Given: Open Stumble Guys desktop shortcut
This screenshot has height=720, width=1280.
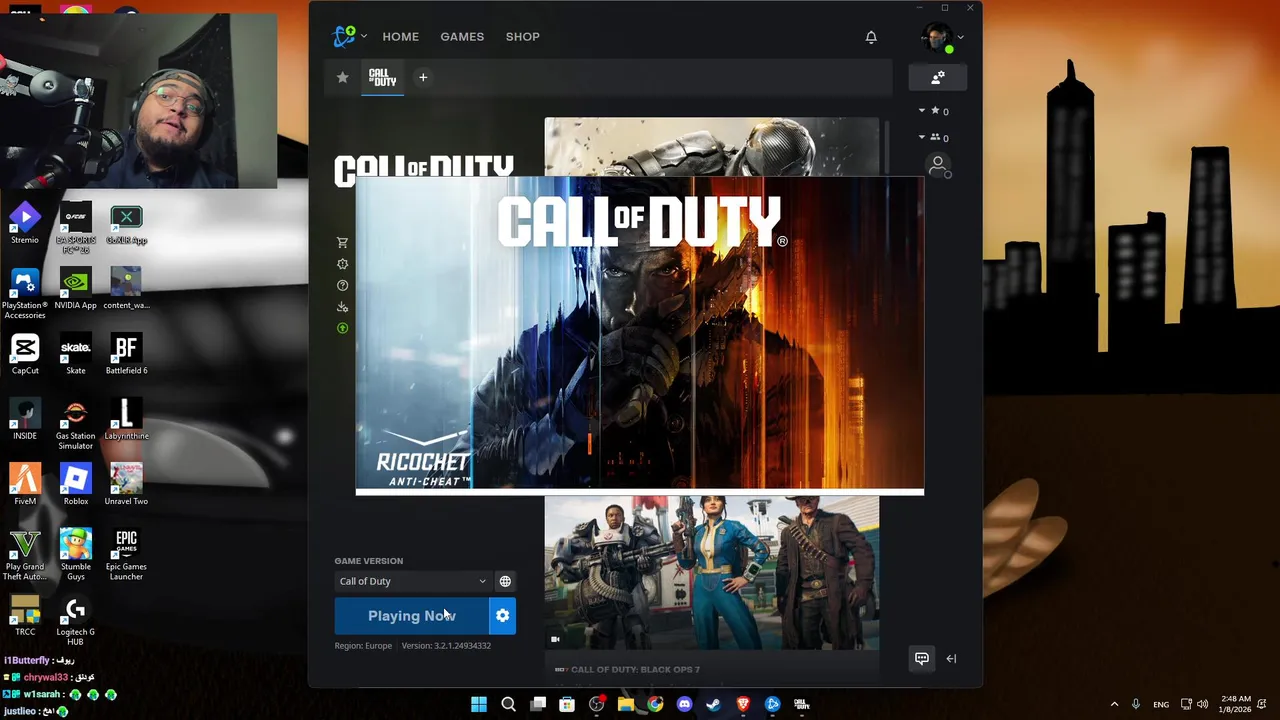Looking at the screenshot, I should (x=76, y=555).
